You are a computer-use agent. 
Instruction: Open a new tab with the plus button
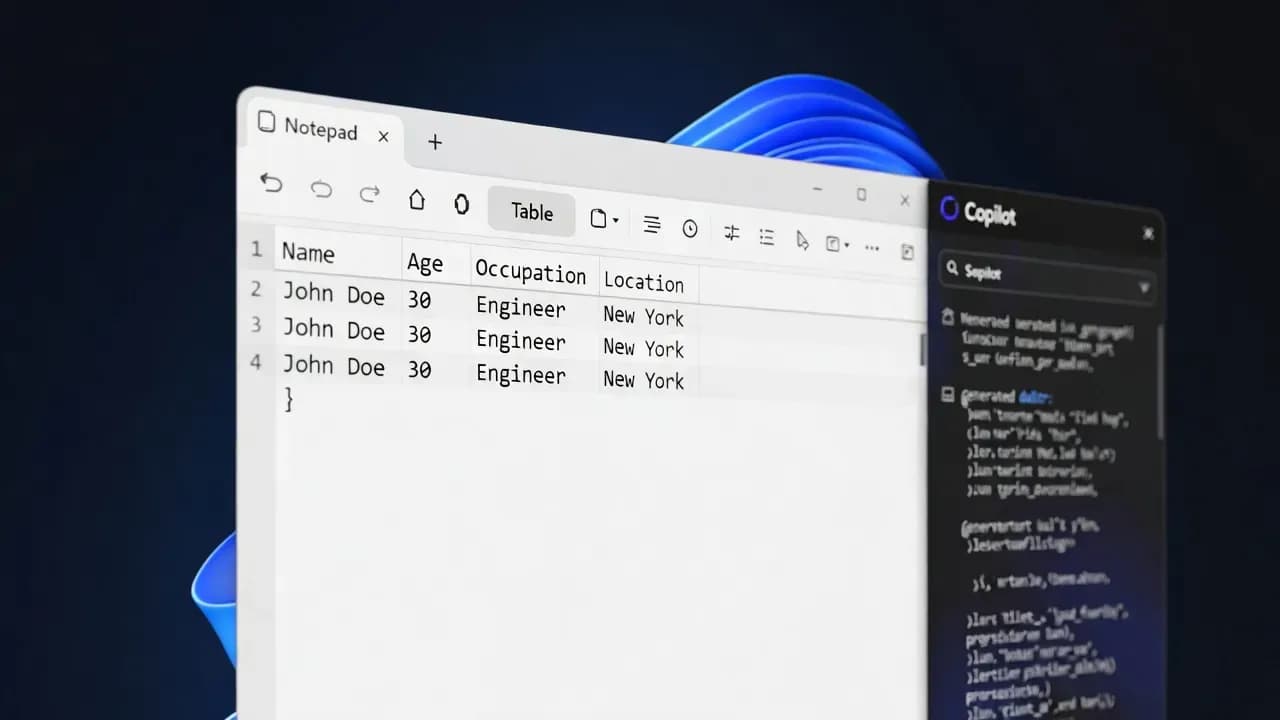pyautogui.click(x=434, y=142)
